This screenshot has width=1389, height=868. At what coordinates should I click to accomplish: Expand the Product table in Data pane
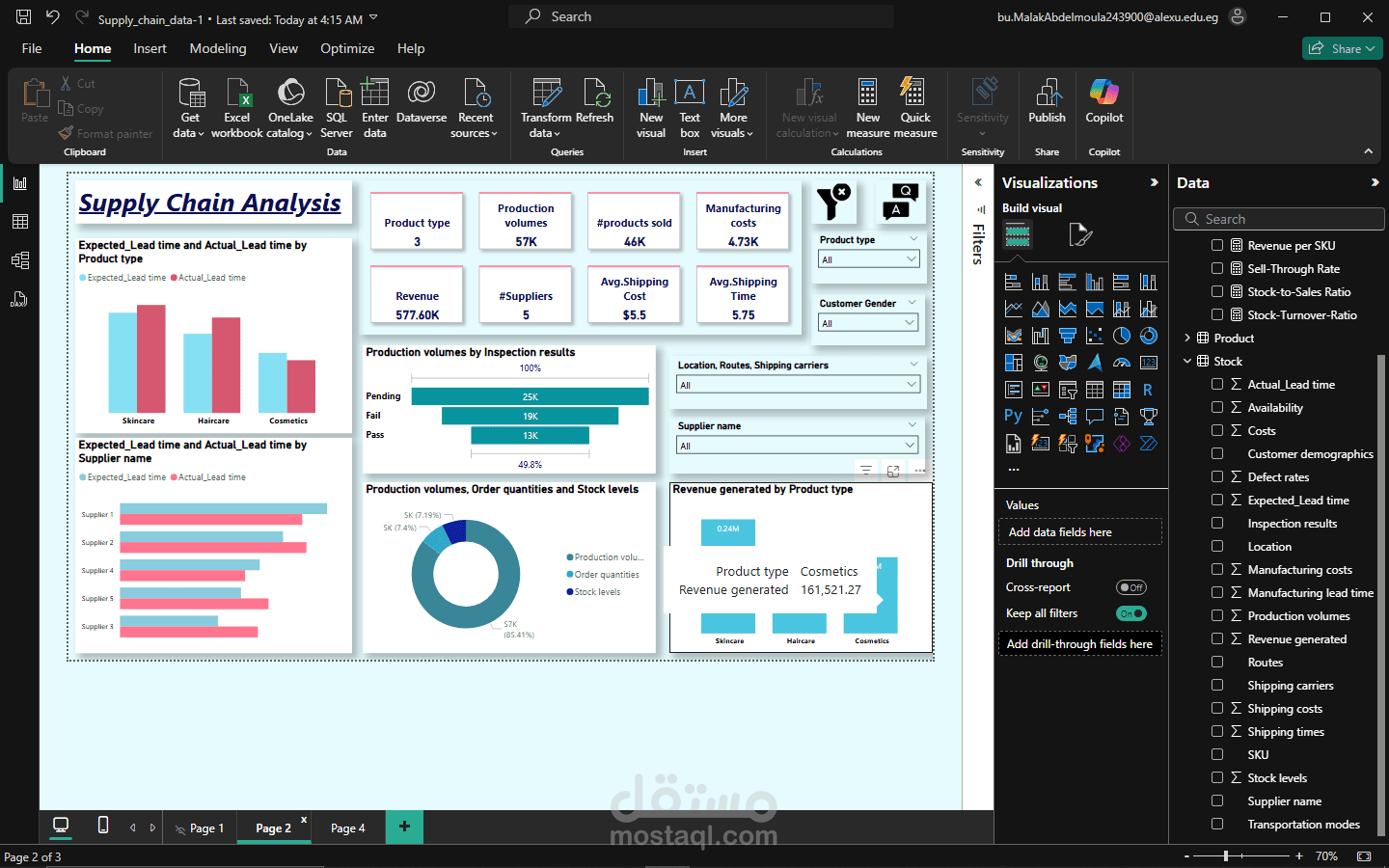[x=1187, y=339]
